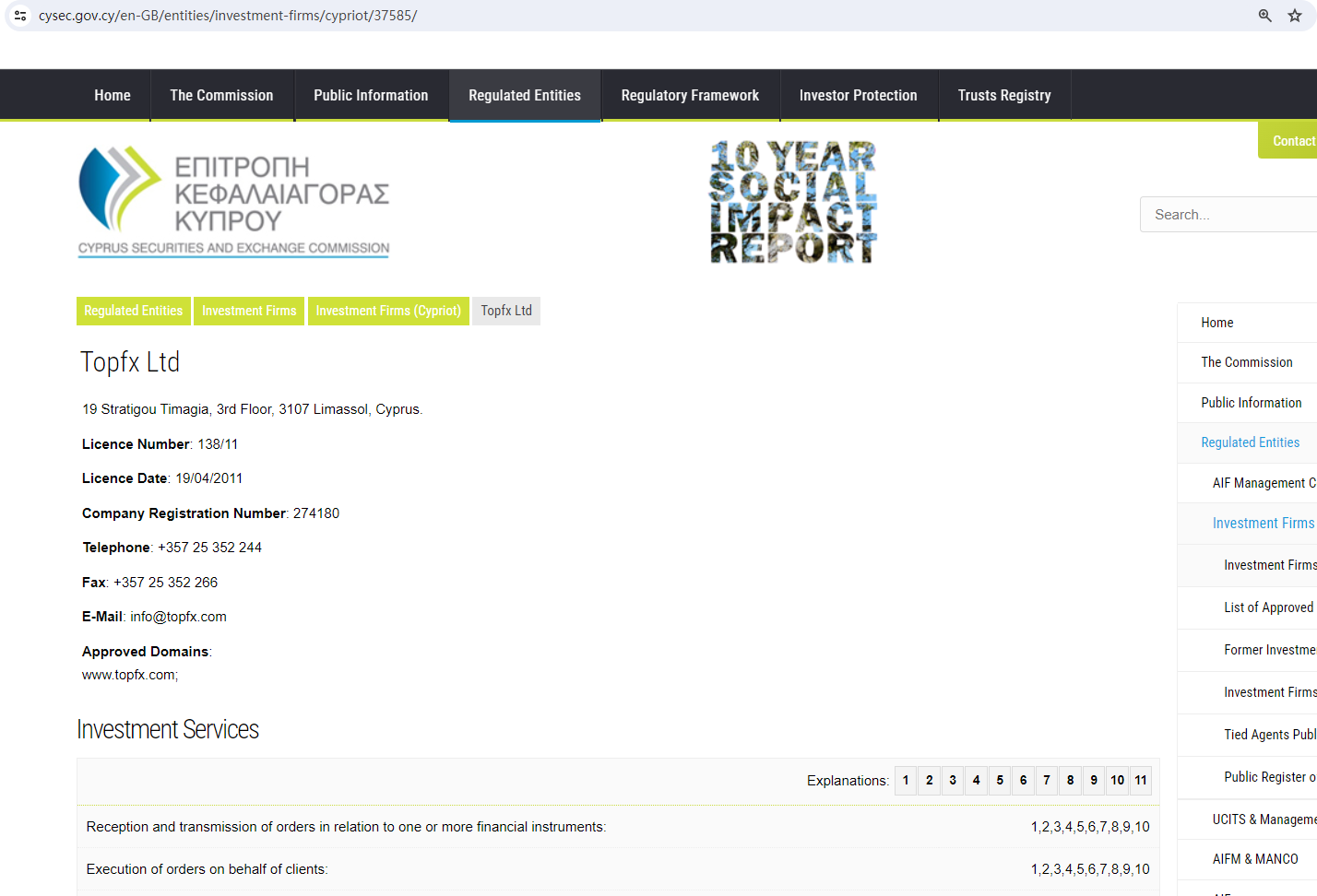Select Regulated Entities in top navigation bar
1317x896 pixels.
point(525,95)
